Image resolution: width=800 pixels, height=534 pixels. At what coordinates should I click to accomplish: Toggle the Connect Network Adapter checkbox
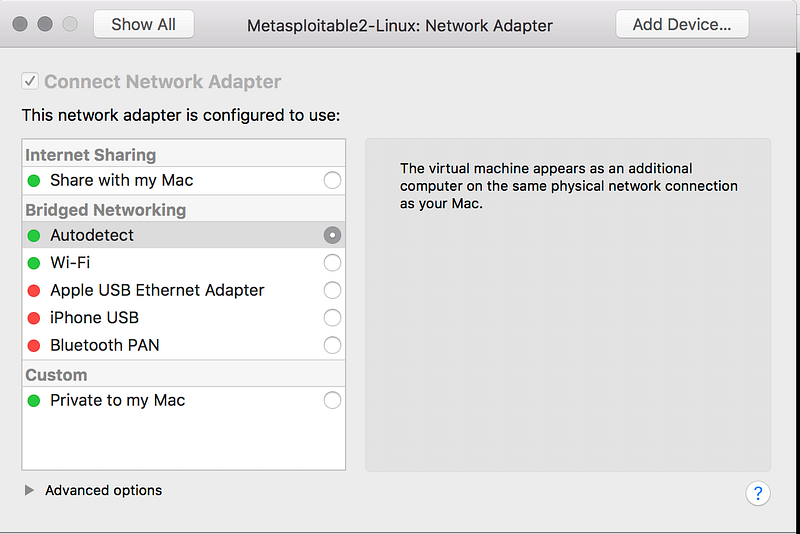click(x=30, y=82)
